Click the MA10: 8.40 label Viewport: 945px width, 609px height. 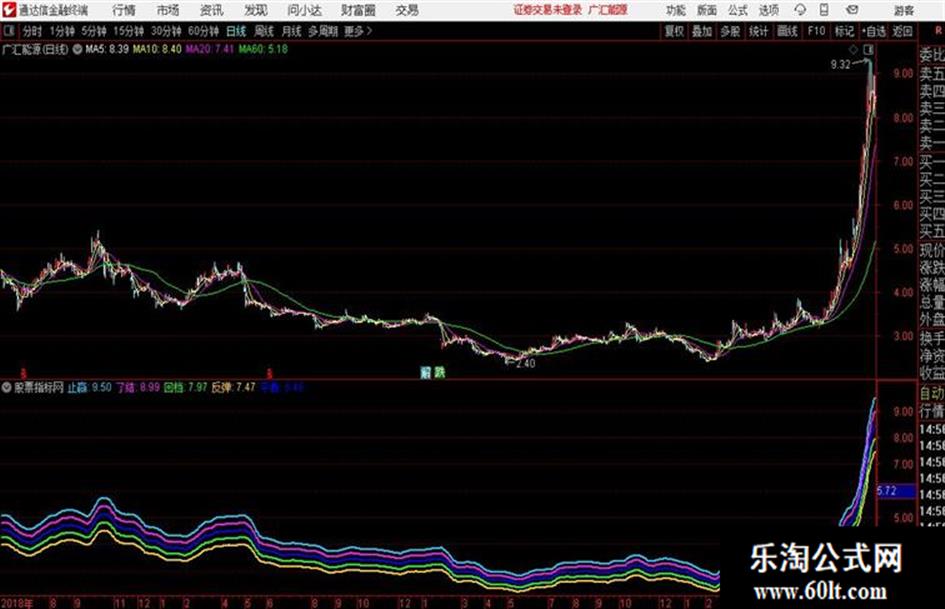click(157, 49)
